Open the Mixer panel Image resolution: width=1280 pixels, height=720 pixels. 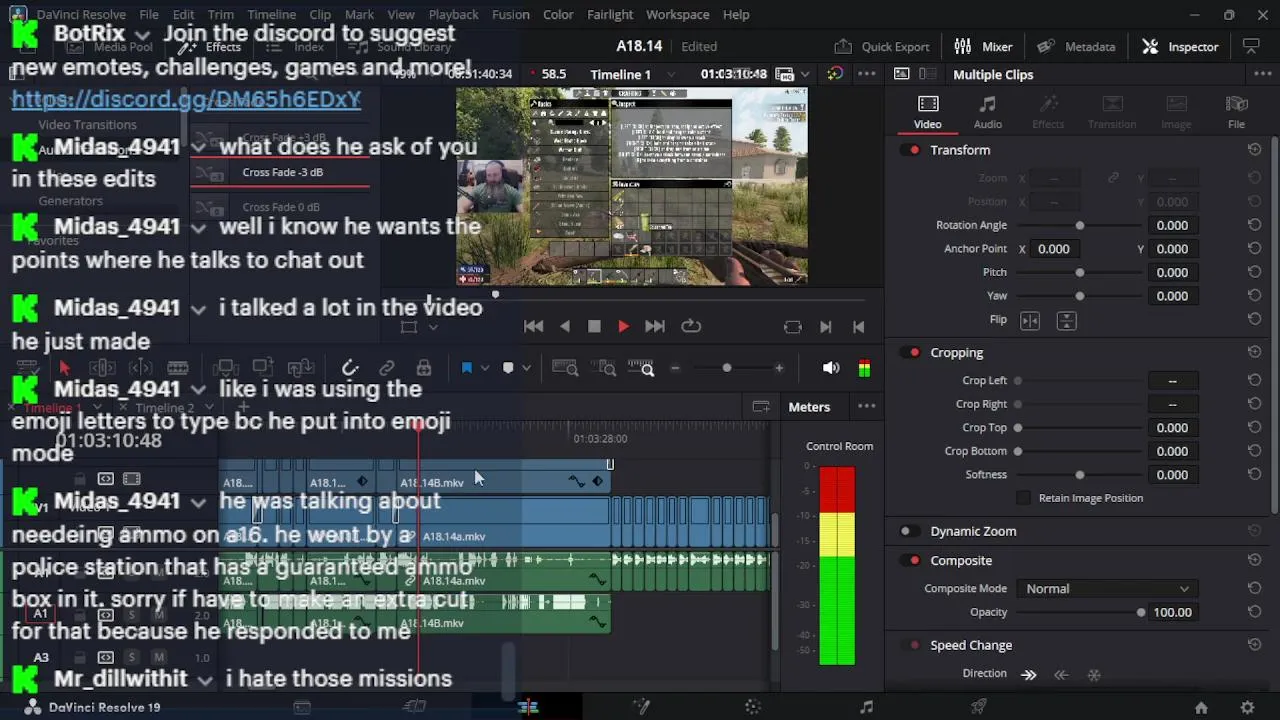(x=983, y=46)
